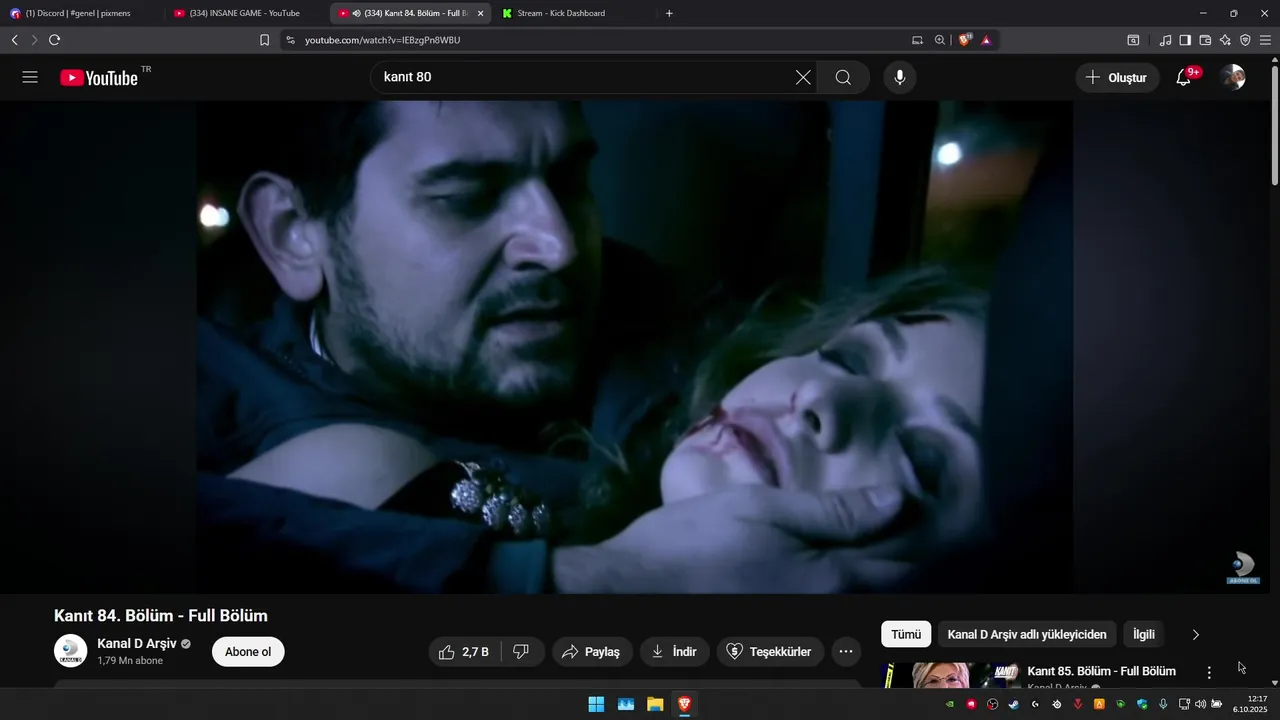Screen dimensions: 1280x720
Task: Subscribe with the Abone ol button
Action: tap(248, 652)
